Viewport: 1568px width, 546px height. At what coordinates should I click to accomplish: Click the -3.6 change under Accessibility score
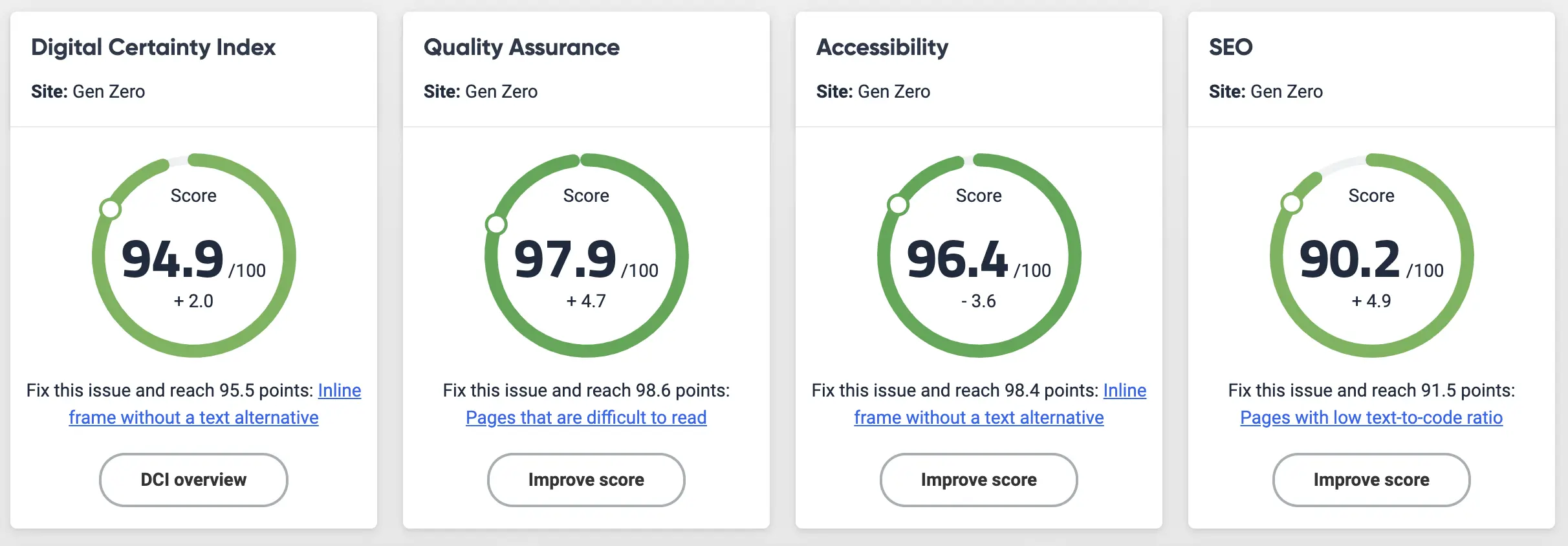(x=979, y=301)
